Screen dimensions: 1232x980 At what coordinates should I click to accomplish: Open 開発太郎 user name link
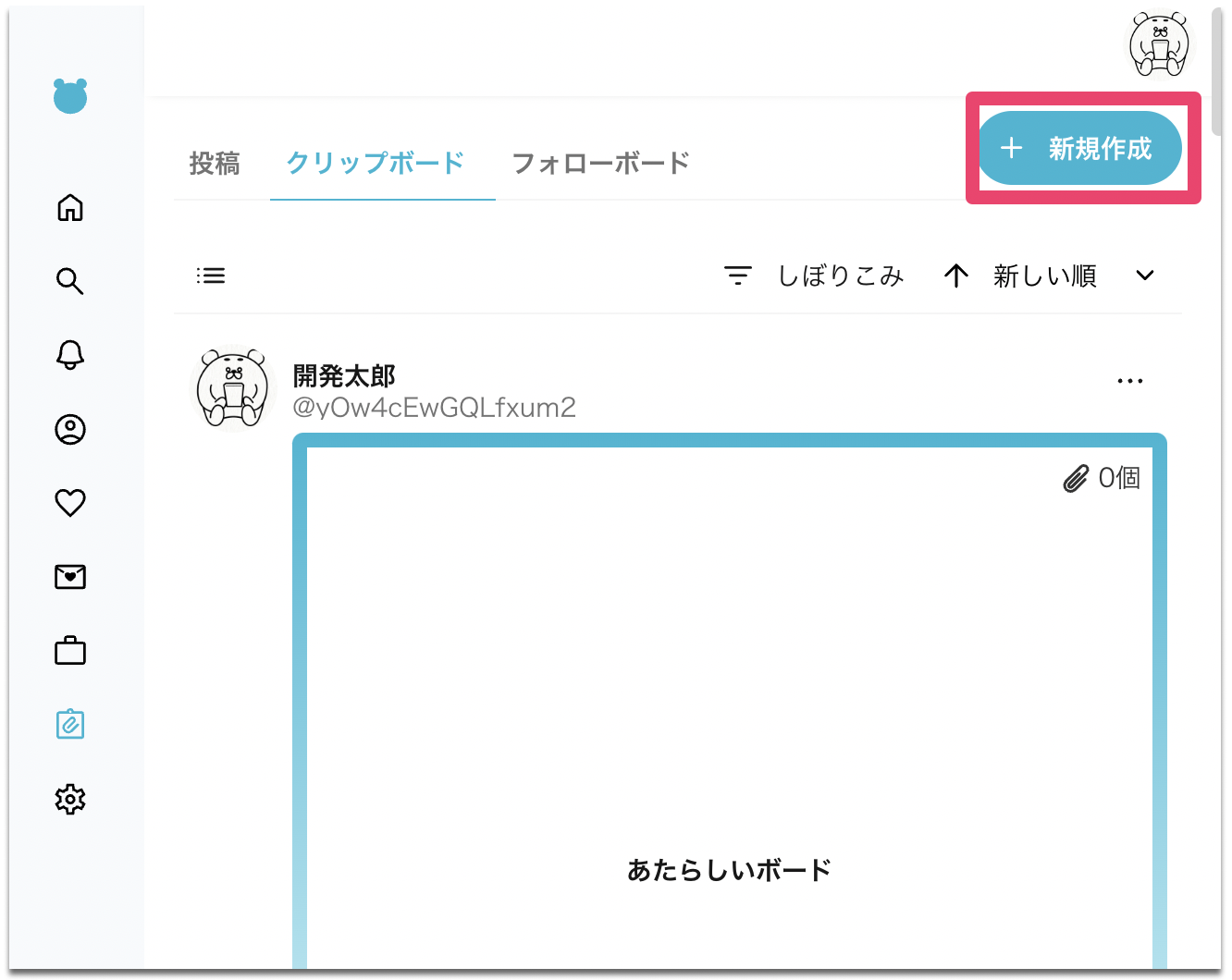[344, 375]
